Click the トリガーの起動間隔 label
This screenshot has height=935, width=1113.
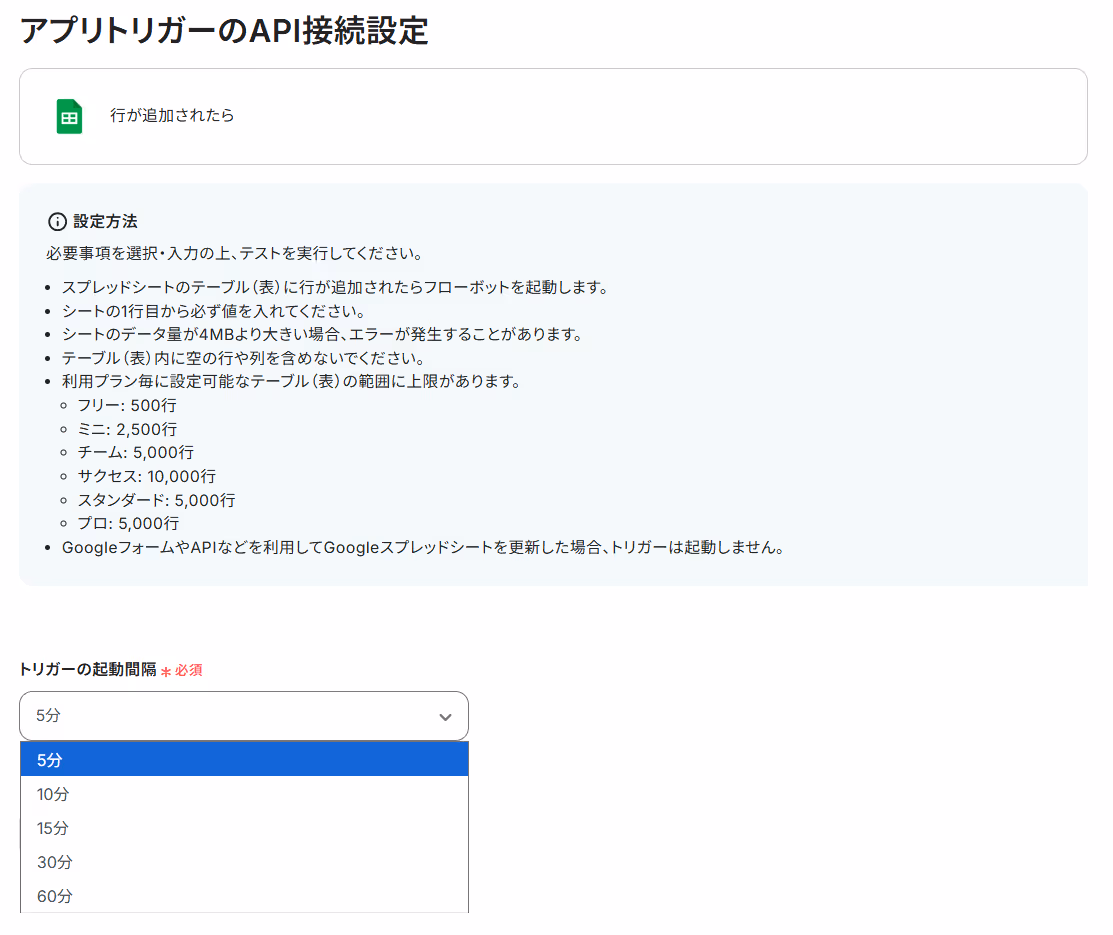tap(88, 669)
